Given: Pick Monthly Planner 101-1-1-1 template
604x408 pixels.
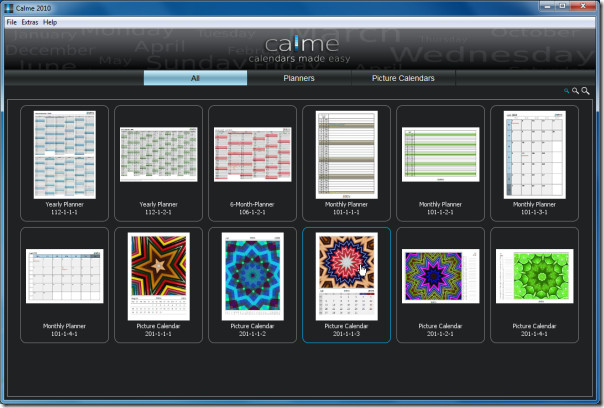Looking at the screenshot, I should click(x=346, y=163).
